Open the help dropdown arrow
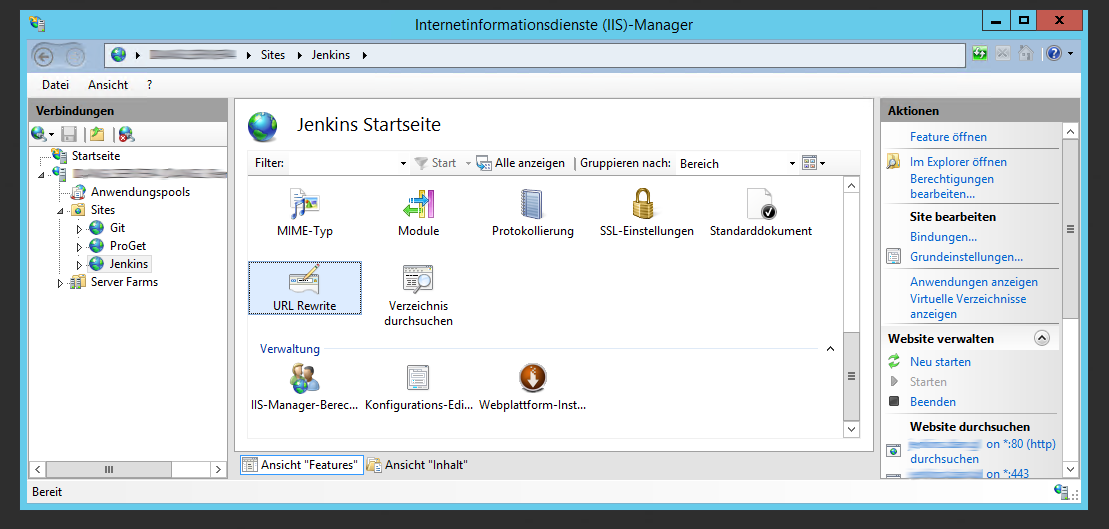This screenshot has width=1109, height=529. tap(1070, 54)
